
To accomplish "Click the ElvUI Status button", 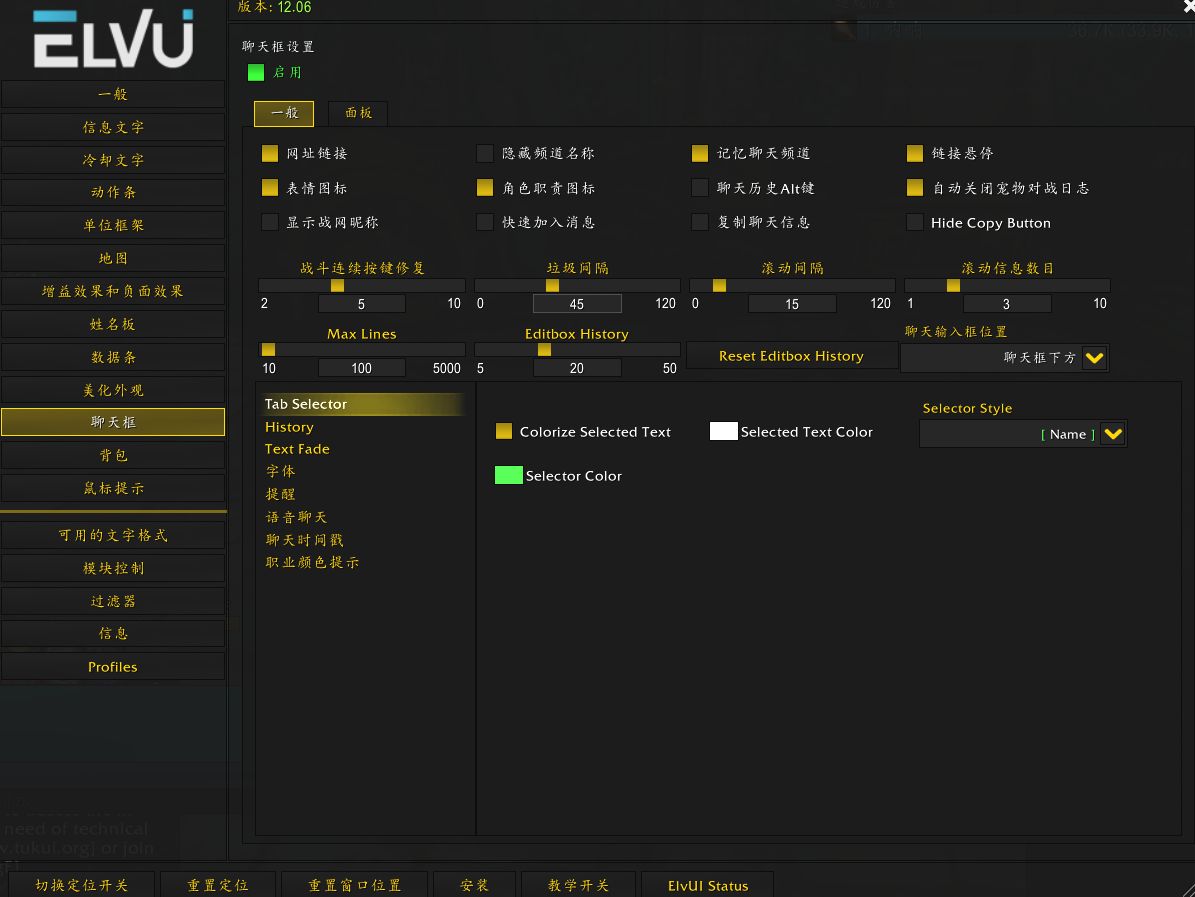I will click(x=707, y=885).
